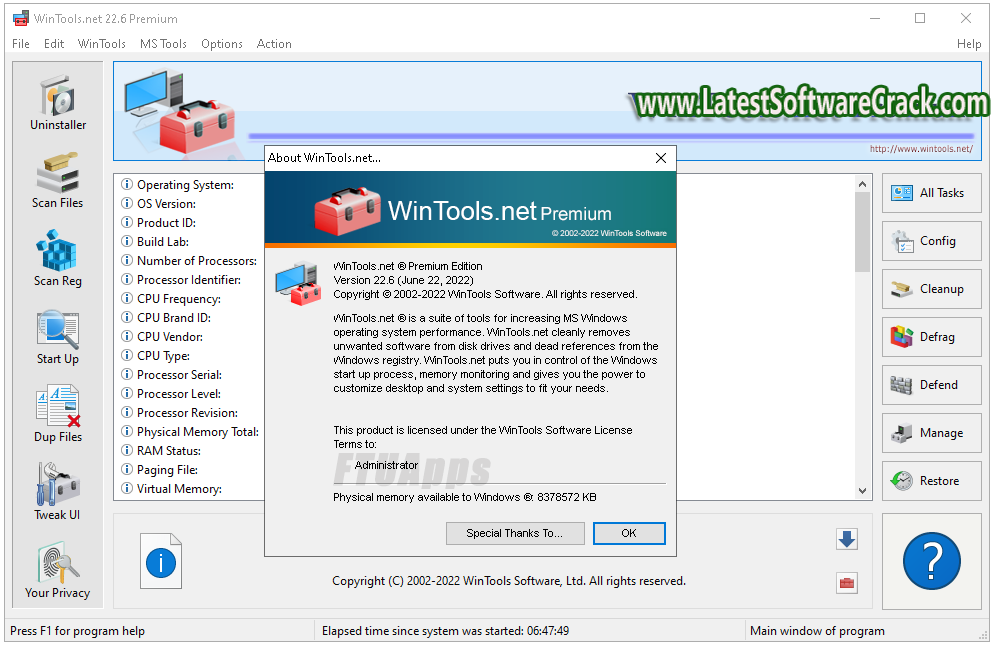This screenshot has width=991, height=646.
Task: Start the Defrag tool
Action: [x=931, y=337]
